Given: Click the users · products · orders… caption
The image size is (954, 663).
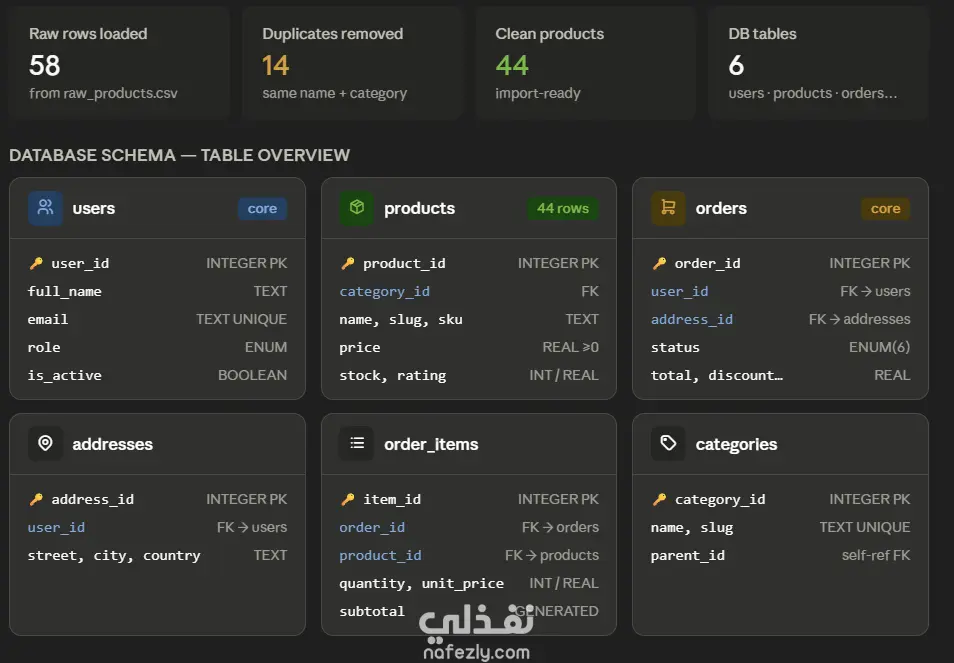Looking at the screenshot, I should coord(813,93).
